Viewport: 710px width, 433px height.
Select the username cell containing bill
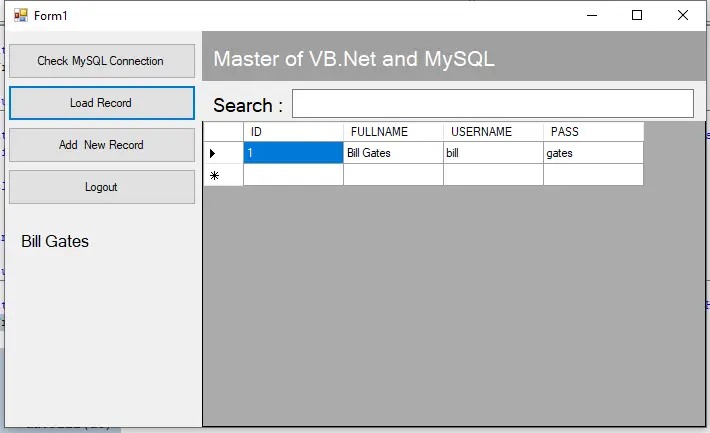(x=493, y=153)
